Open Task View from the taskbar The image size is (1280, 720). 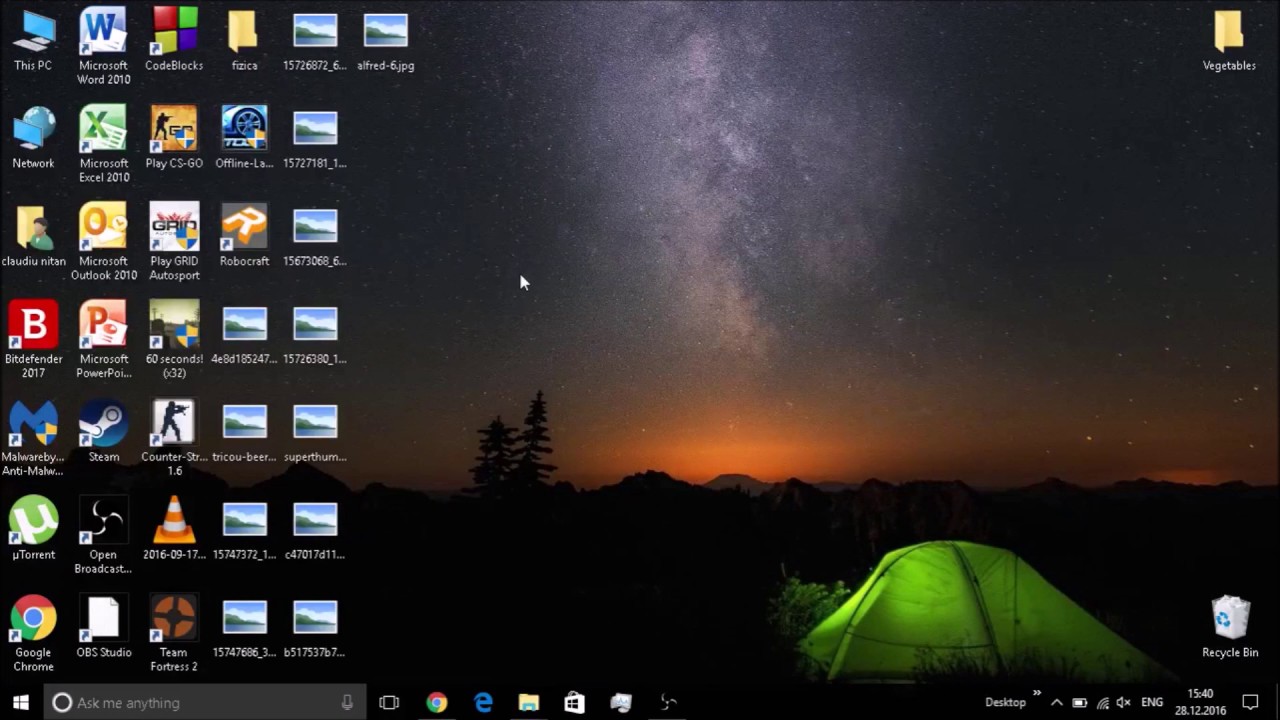pos(389,702)
